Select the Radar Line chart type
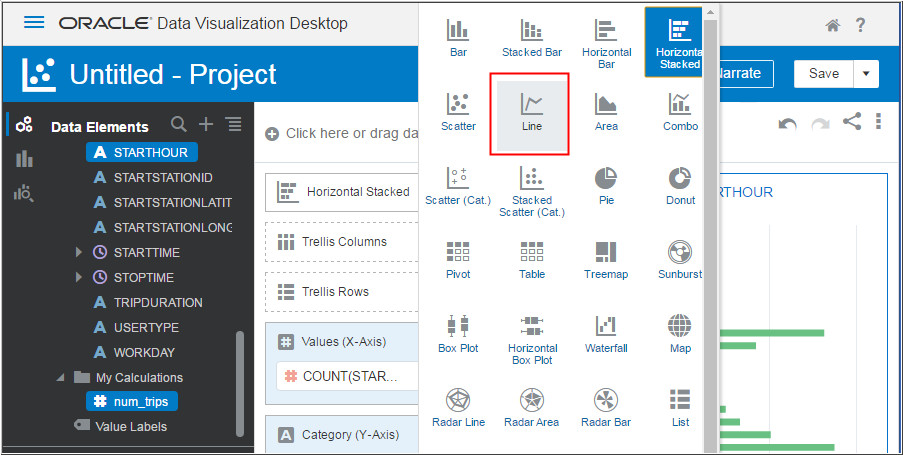The height and width of the screenshot is (455, 903). [x=458, y=407]
